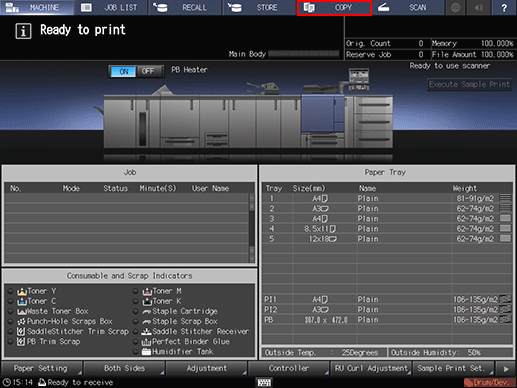Screen dimensions: 517x388
Task: Switch to the JOB LIST tab
Action: coord(111,8)
